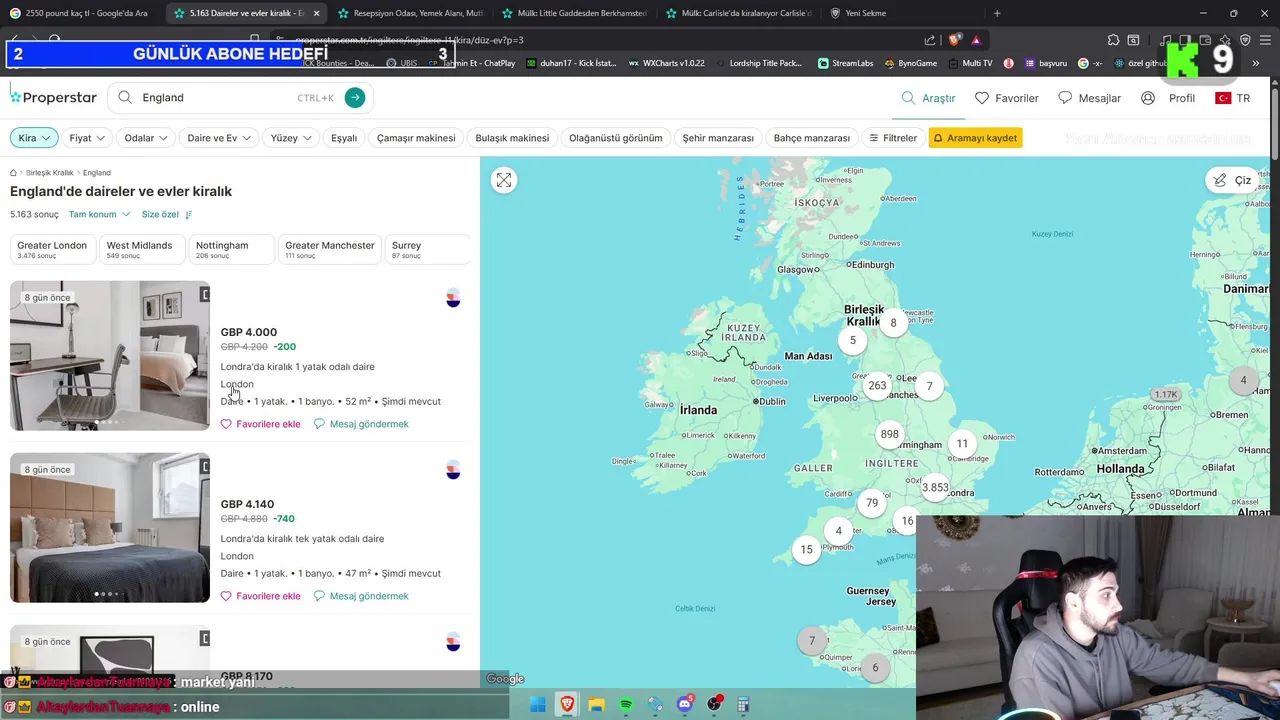
Task: Open the photo of the GBP 4.000 listing
Action: (110, 356)
